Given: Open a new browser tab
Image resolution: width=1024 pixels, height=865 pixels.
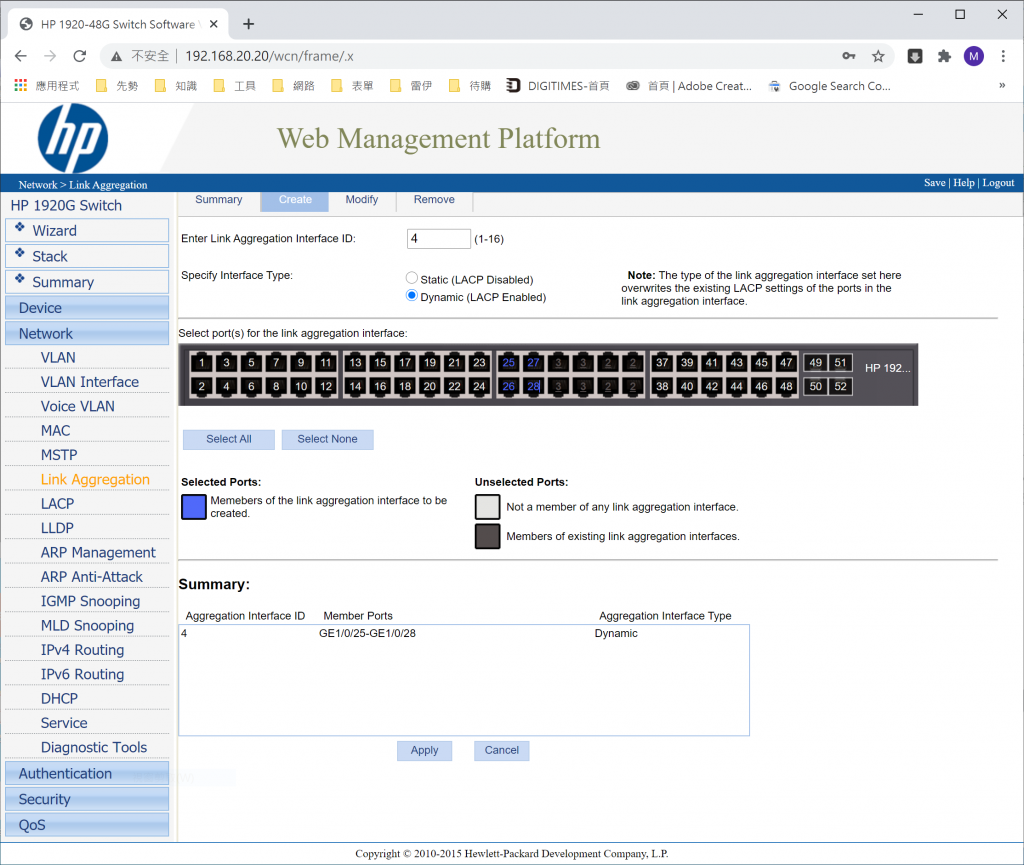Looking at the screenshot, I should click(248, 24).
